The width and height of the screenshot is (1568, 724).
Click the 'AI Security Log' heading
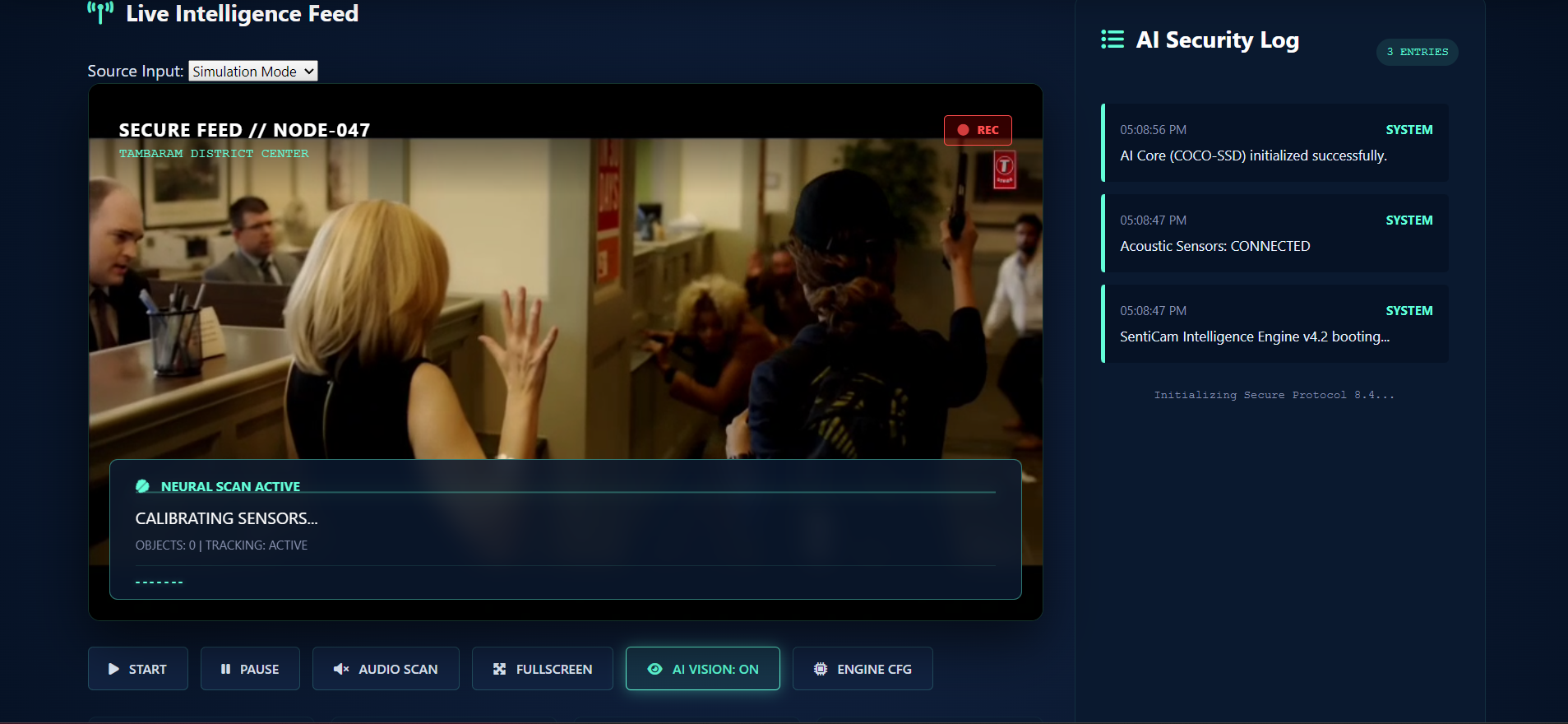tap(1218, 39)
